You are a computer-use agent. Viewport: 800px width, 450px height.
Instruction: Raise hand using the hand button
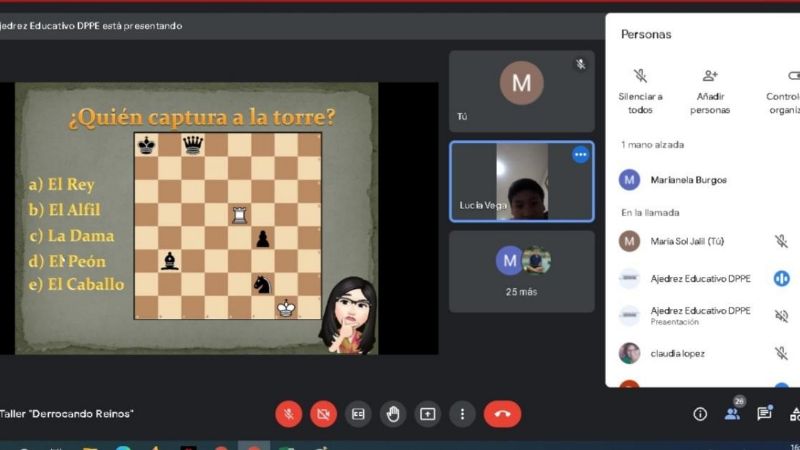(x=393, y=414)
